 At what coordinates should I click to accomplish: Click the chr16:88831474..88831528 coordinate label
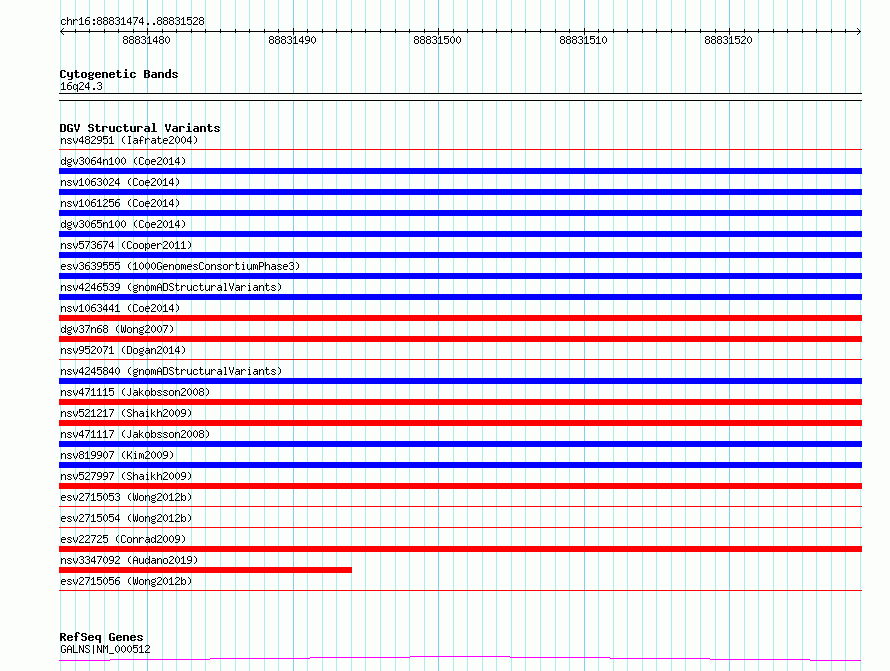[132, 21]
